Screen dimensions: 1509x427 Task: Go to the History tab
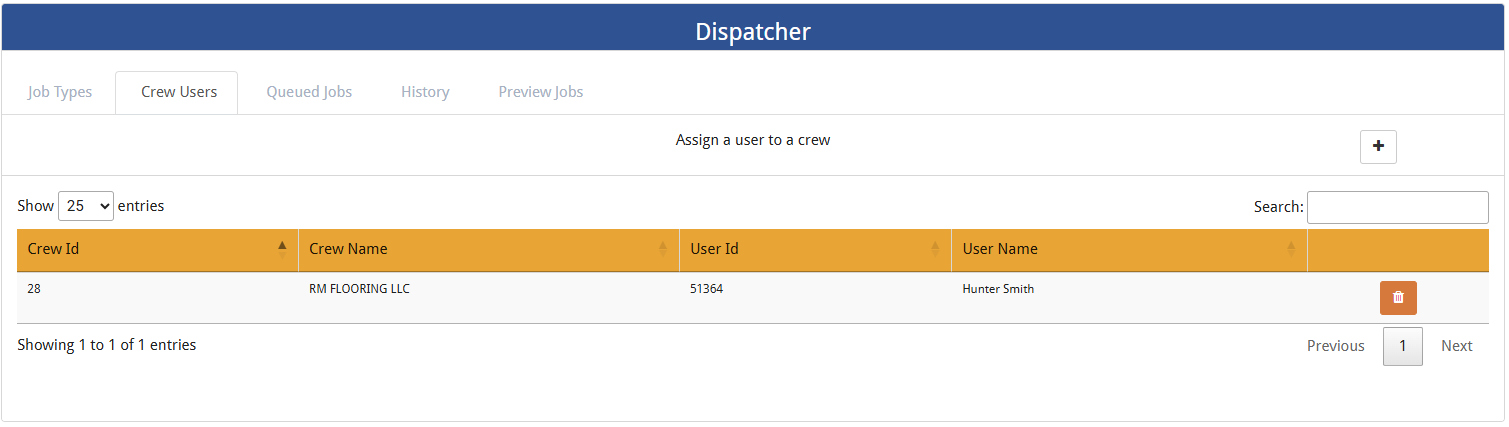click(425, 92)
